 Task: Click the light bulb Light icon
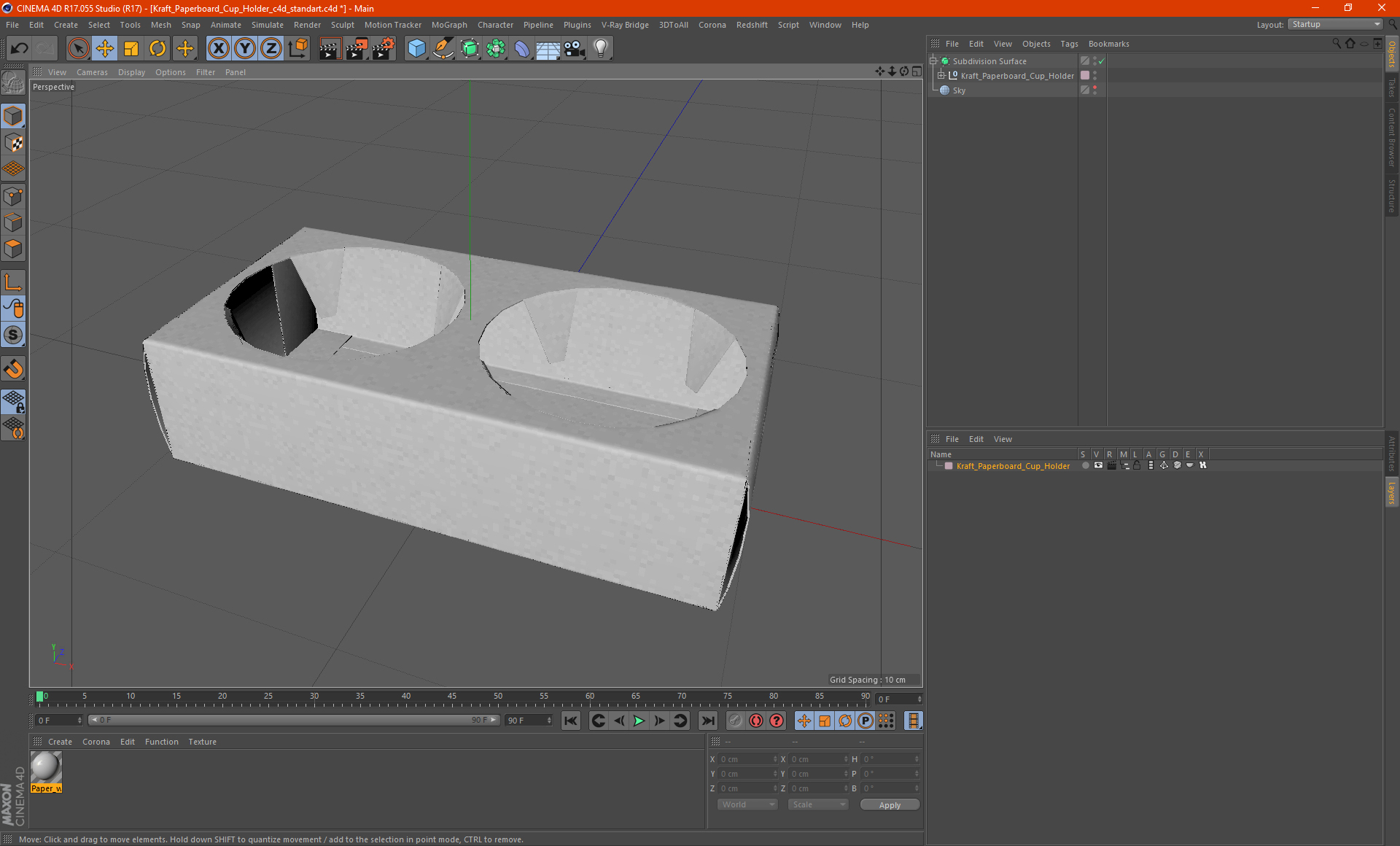coord(600,49)
